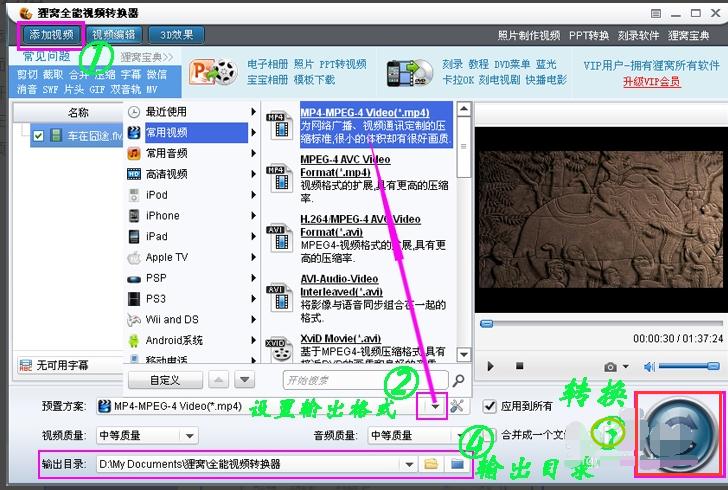728x490 pixels.
Task: Select the iPhone device icon
Action: [134, 216]
